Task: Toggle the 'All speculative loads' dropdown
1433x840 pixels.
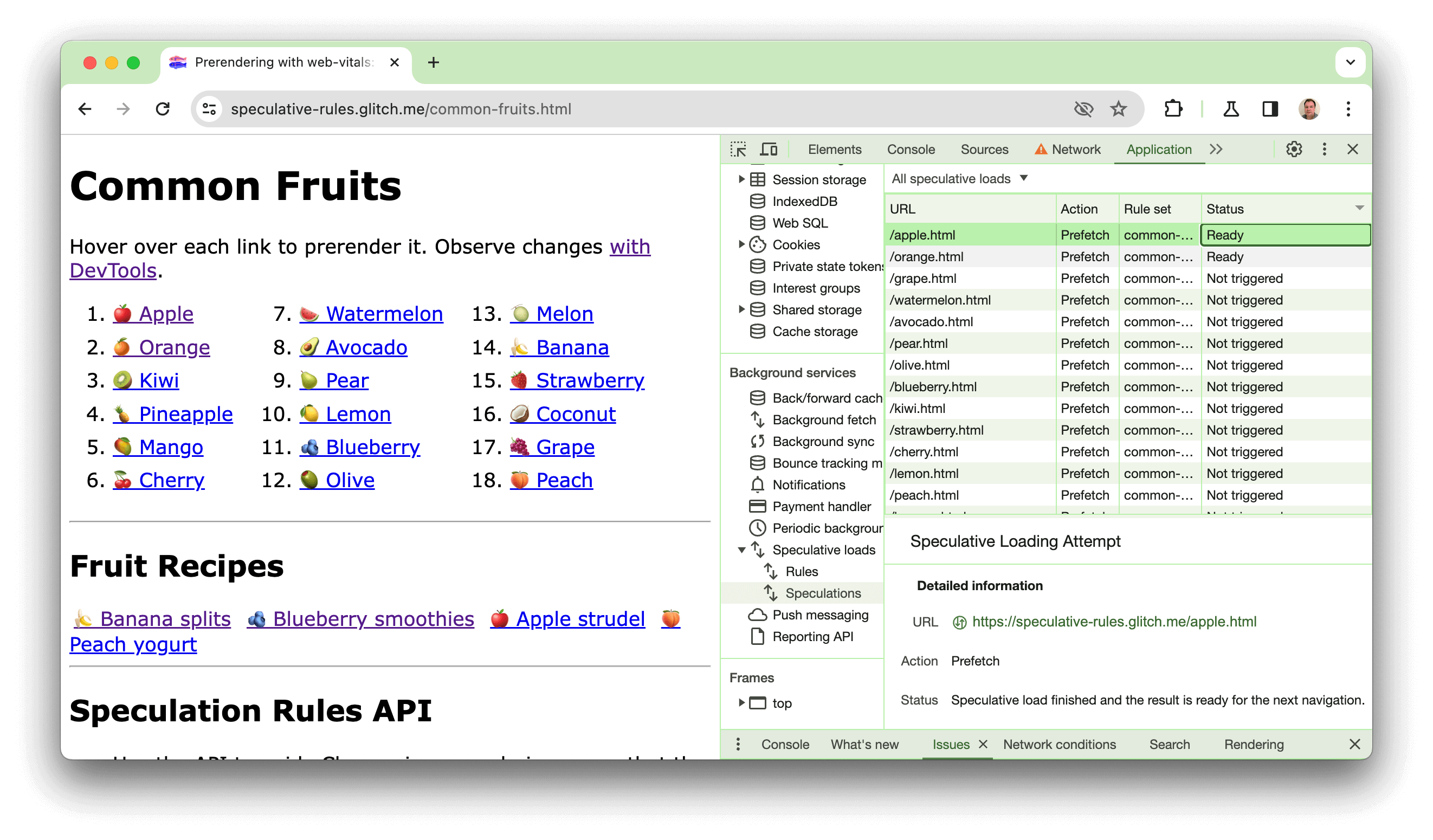Action: click(958, 179)
